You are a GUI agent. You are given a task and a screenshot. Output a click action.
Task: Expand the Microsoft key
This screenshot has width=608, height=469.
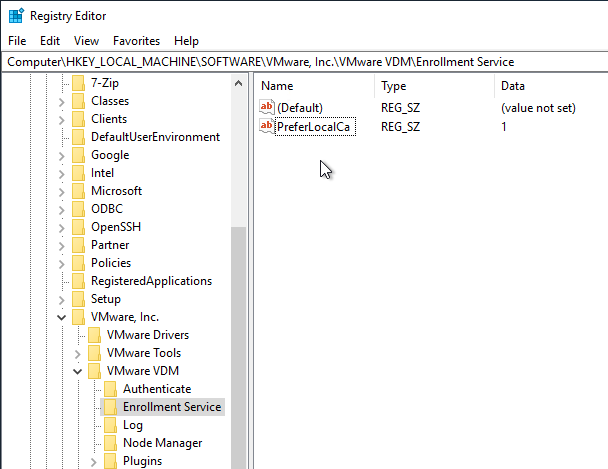62,191
